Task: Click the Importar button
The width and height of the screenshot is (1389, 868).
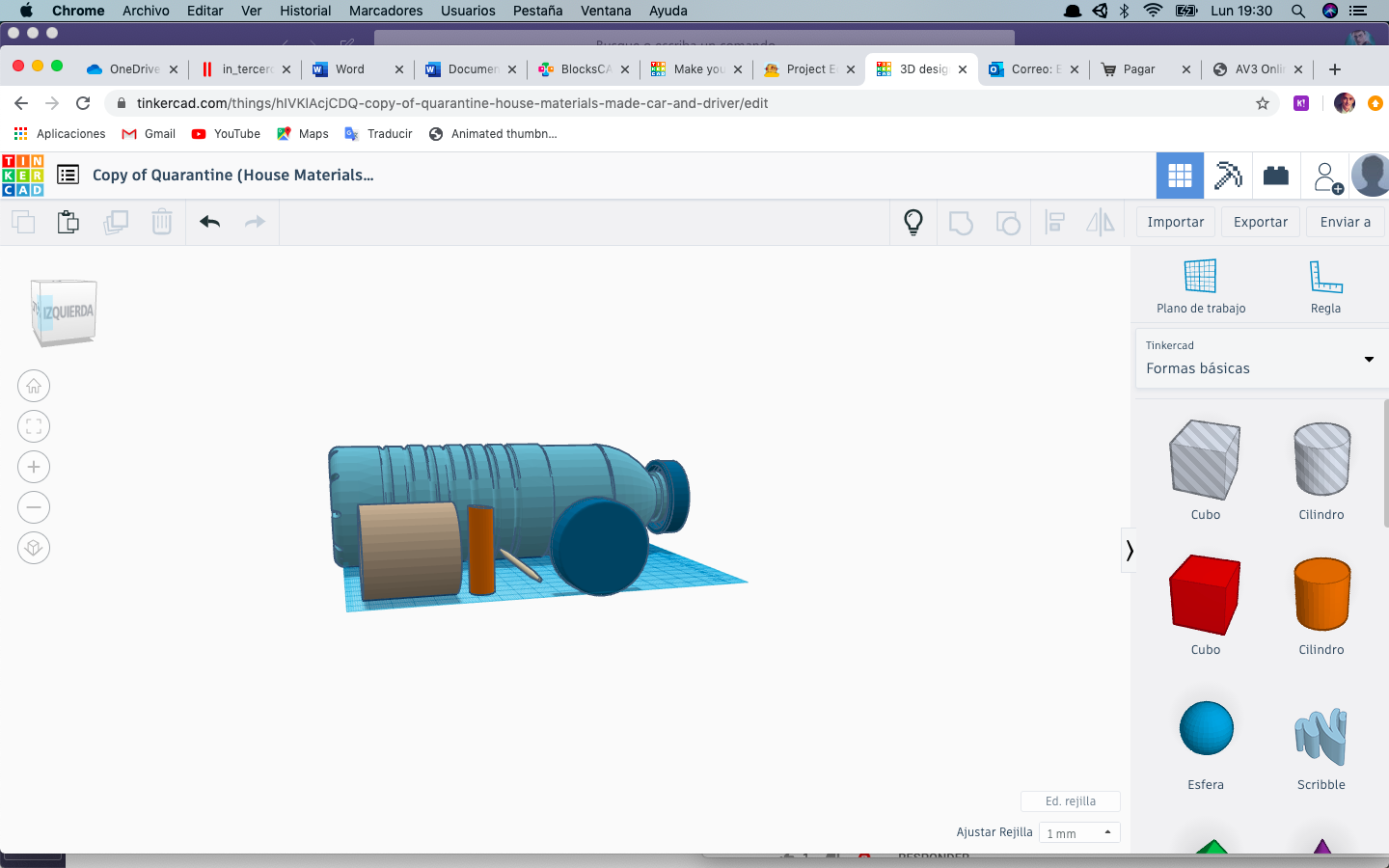Action: (1175, 222)
